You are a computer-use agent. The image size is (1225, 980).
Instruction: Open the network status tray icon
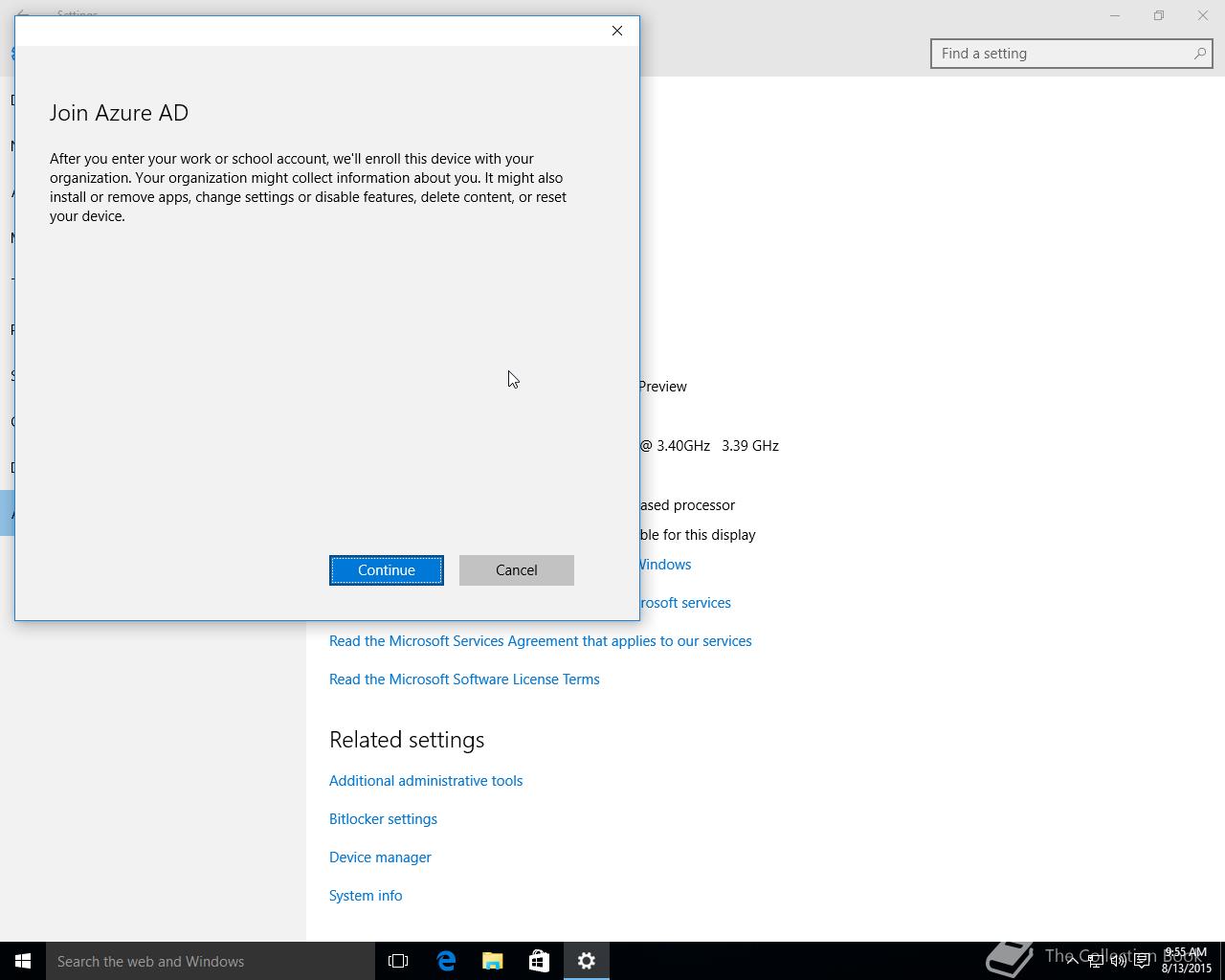click(1095, 961)
